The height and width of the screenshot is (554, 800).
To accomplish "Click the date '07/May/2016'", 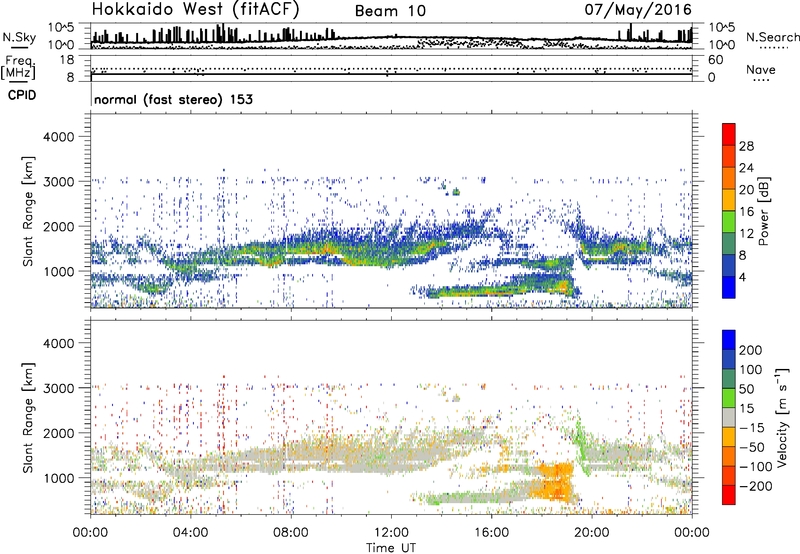I will pyautogui.click(x=638, y=10).
